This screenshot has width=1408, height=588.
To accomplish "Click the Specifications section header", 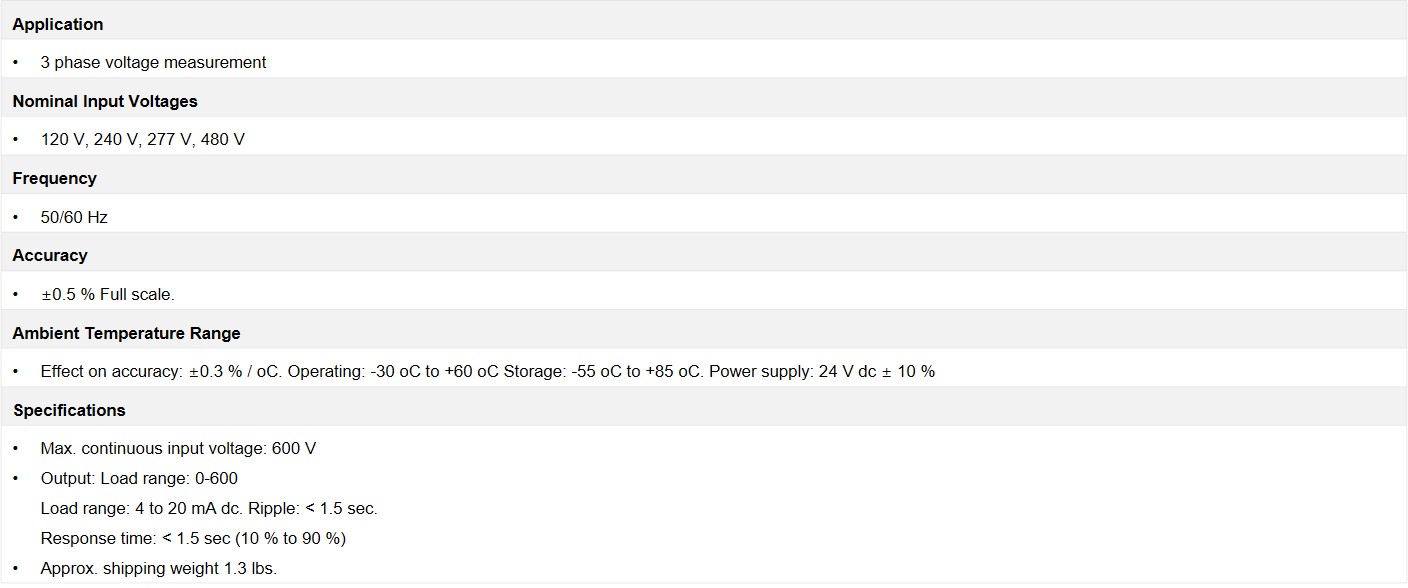I will pyautogui.click(x=69, y=410).
